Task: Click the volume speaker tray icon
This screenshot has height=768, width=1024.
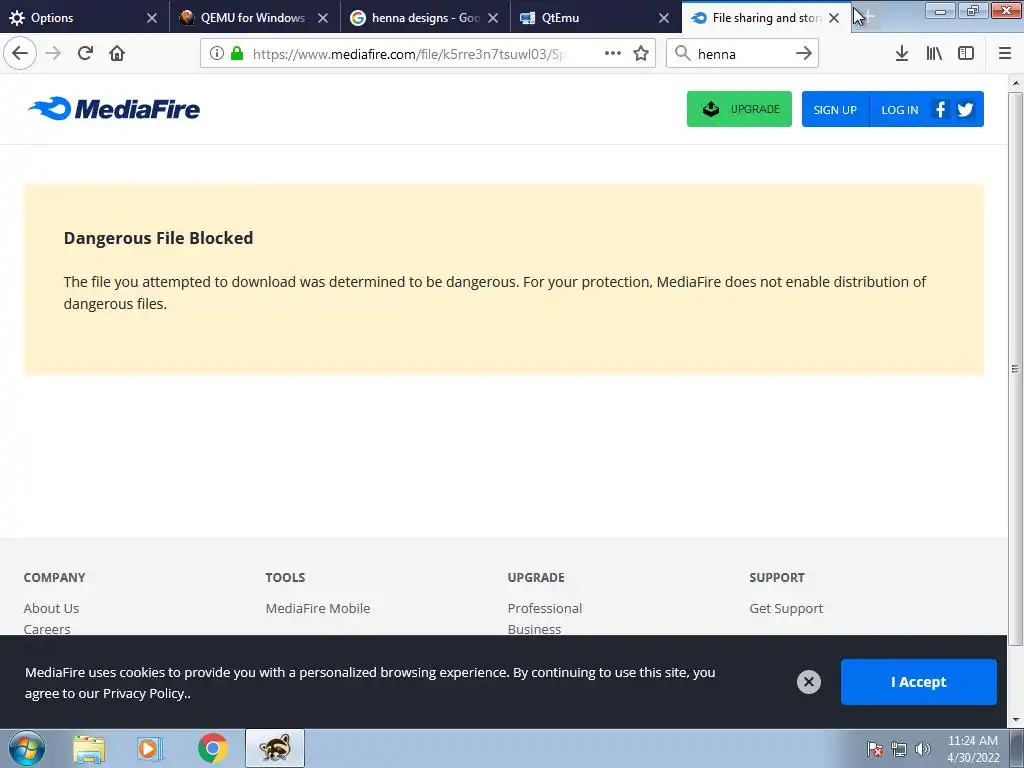Action: click(x=922, y=748)
